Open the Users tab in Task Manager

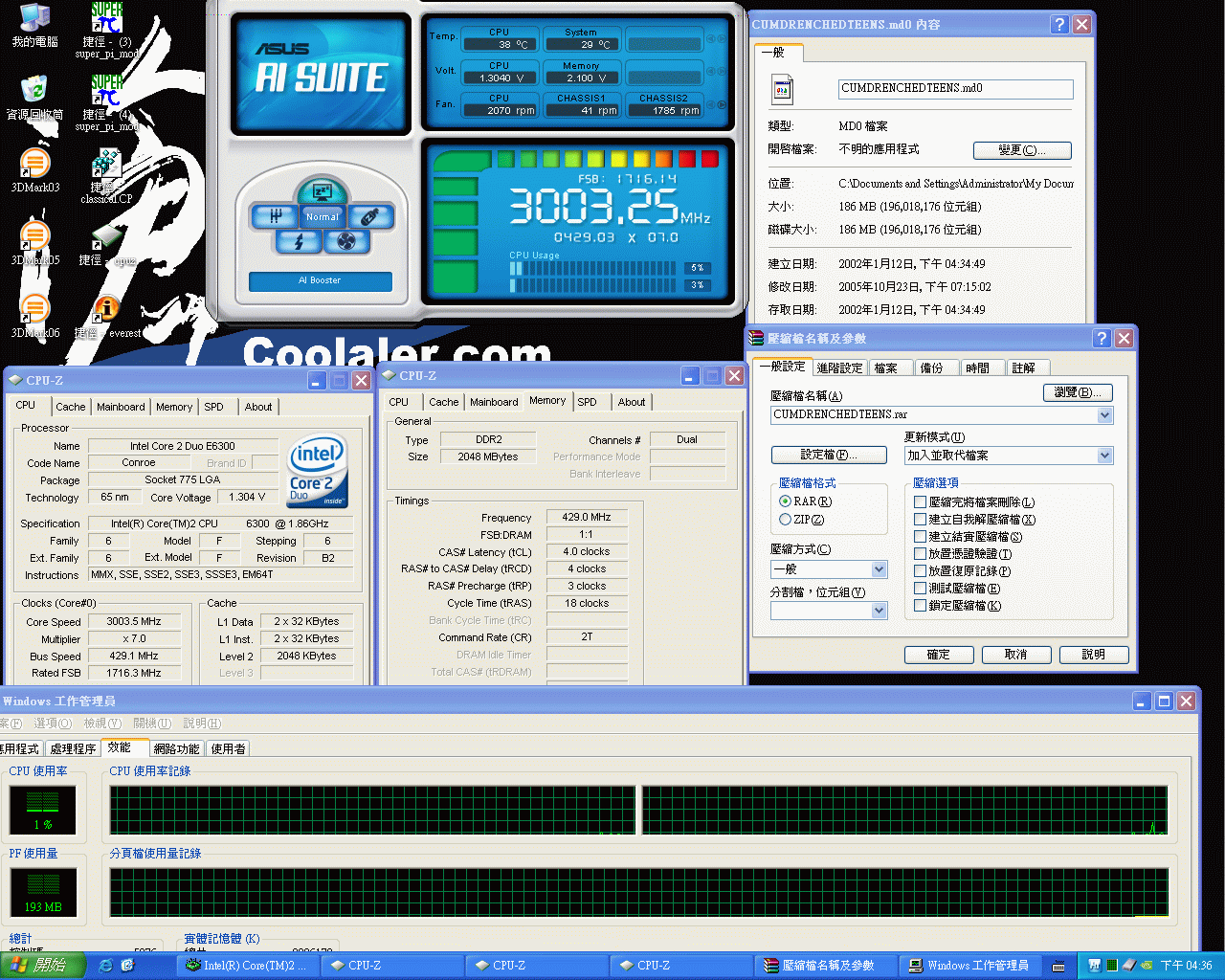(x=228, y=748)
